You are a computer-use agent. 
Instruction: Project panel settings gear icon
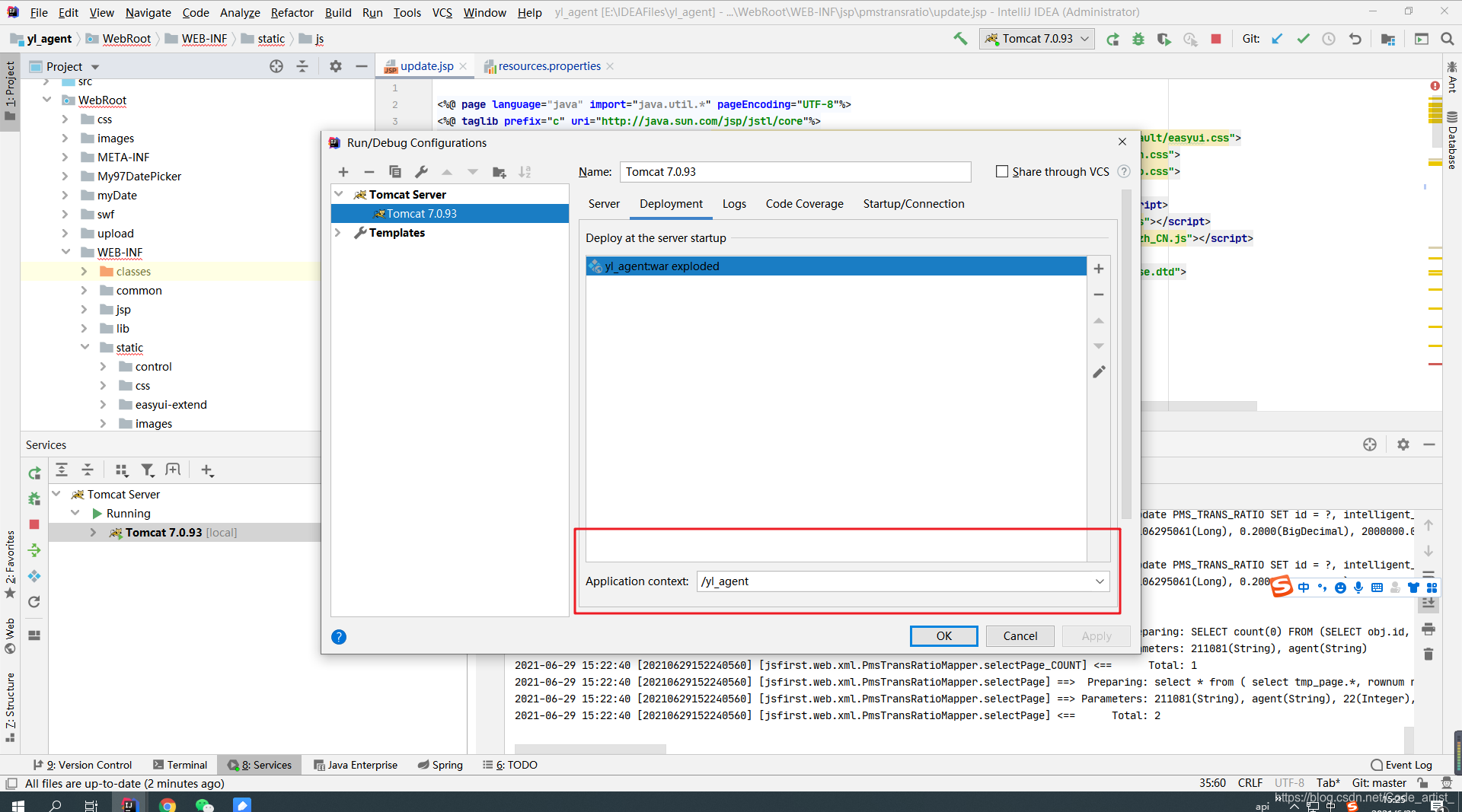336,66
